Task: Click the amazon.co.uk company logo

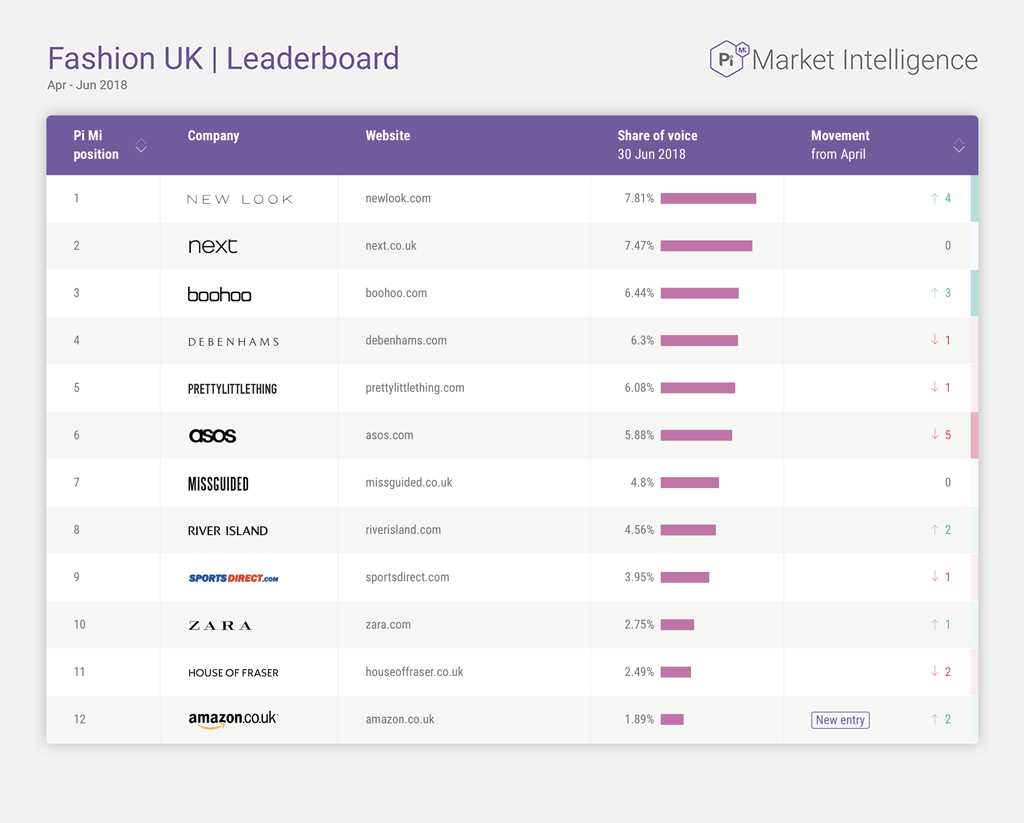Action: 233,719
